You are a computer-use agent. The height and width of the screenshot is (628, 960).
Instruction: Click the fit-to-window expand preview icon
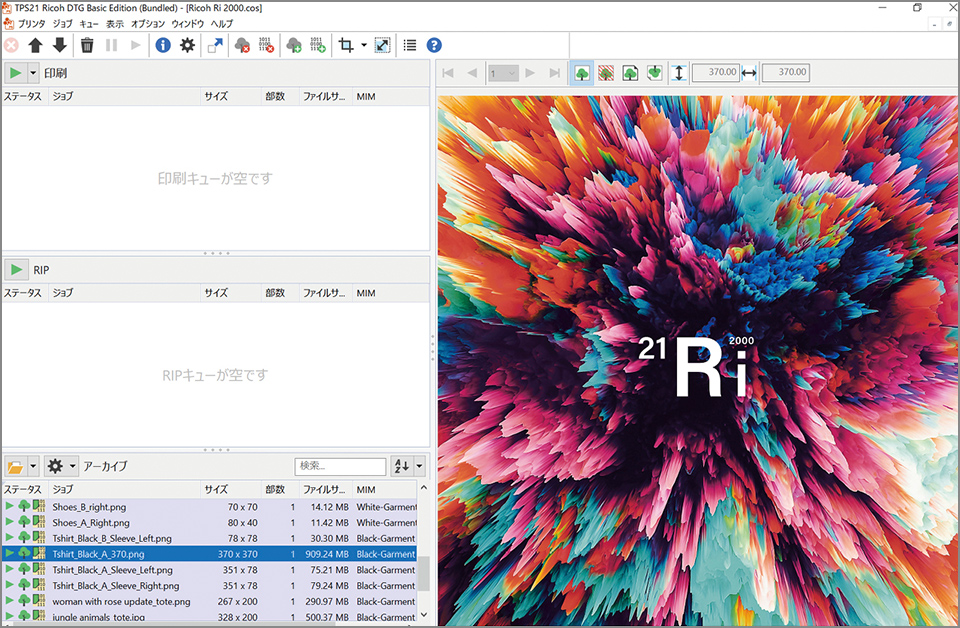click(382, 45)
